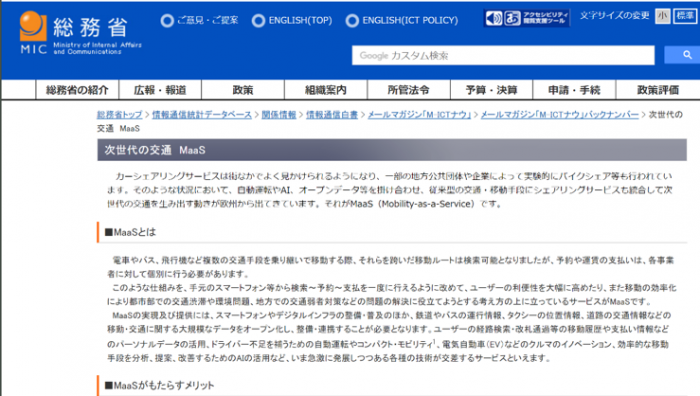
Task: Open the 政策 navigation menu
Action: [x=243, y=90]
